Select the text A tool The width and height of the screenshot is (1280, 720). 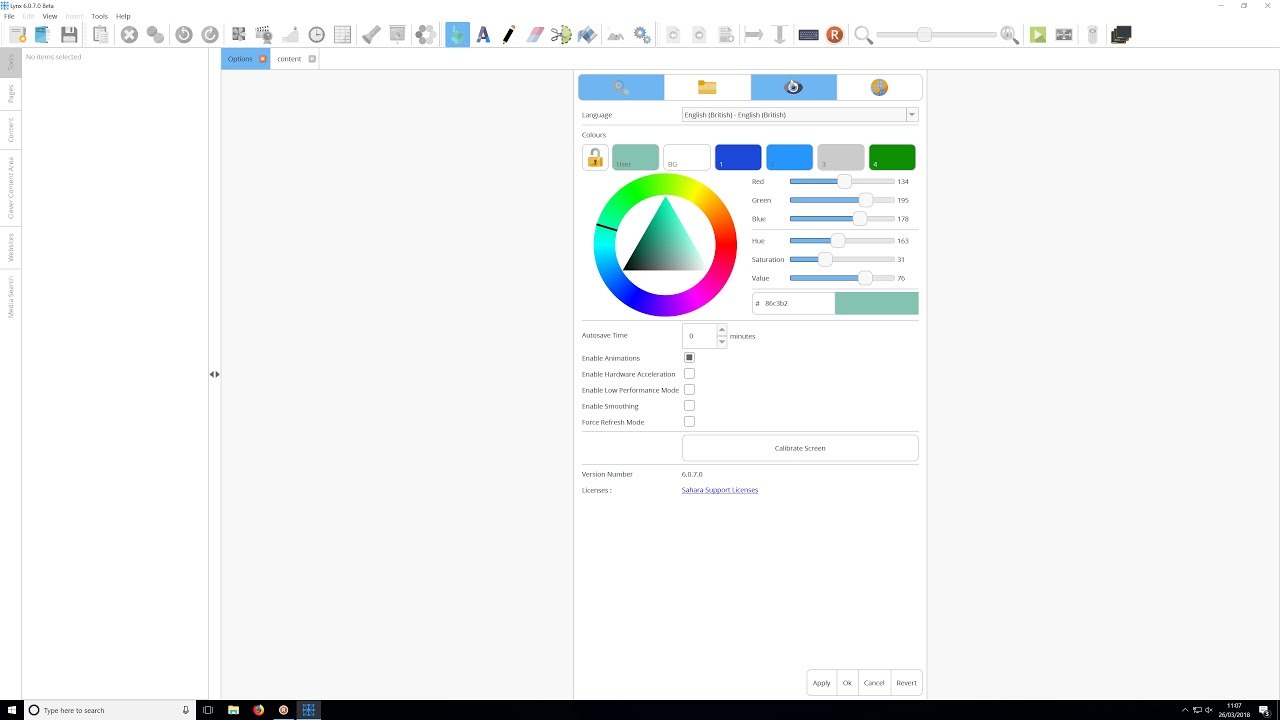[x=483, y=35]
